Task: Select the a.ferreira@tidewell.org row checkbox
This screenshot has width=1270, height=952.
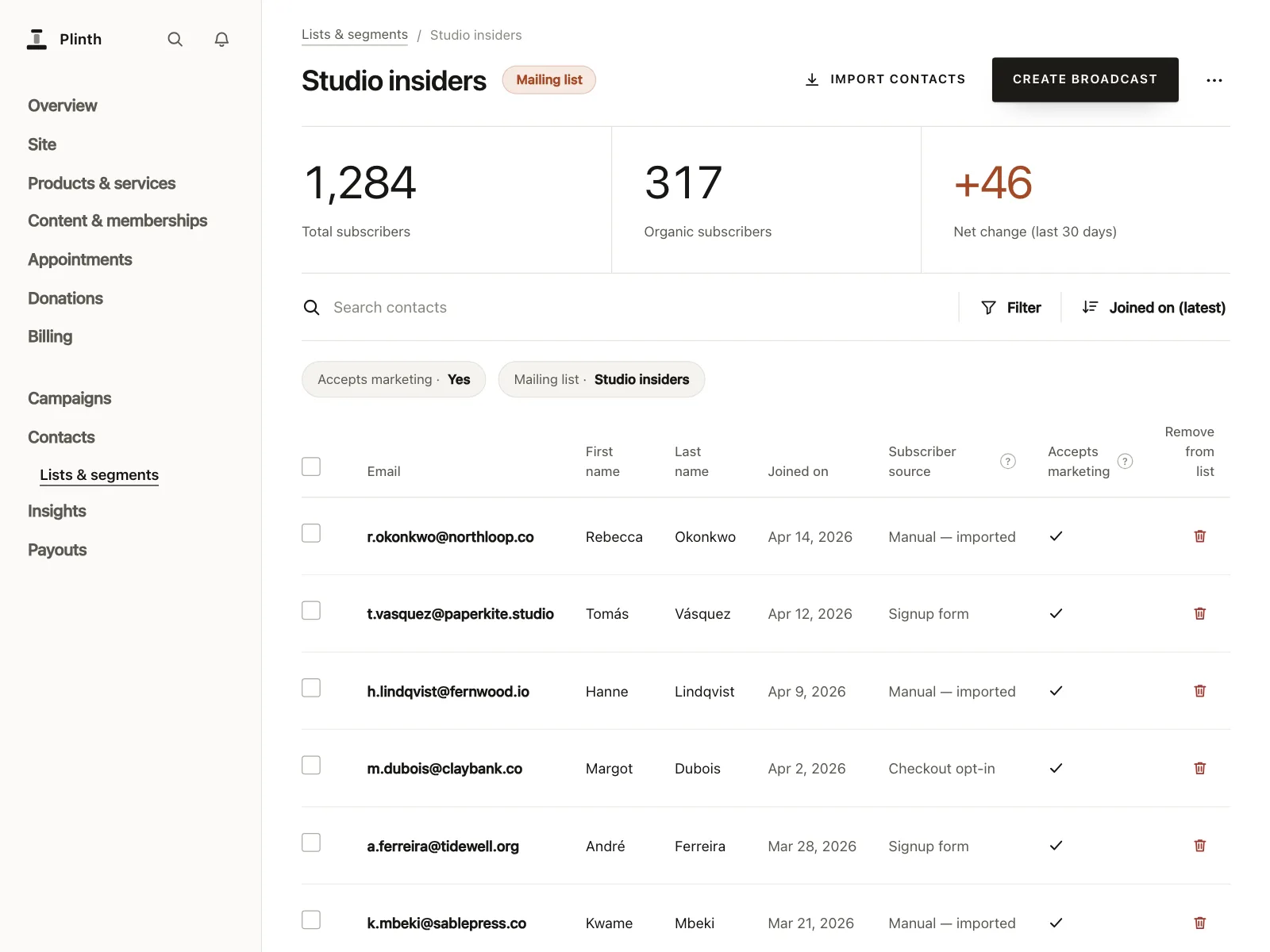Action: coord(311,843)
